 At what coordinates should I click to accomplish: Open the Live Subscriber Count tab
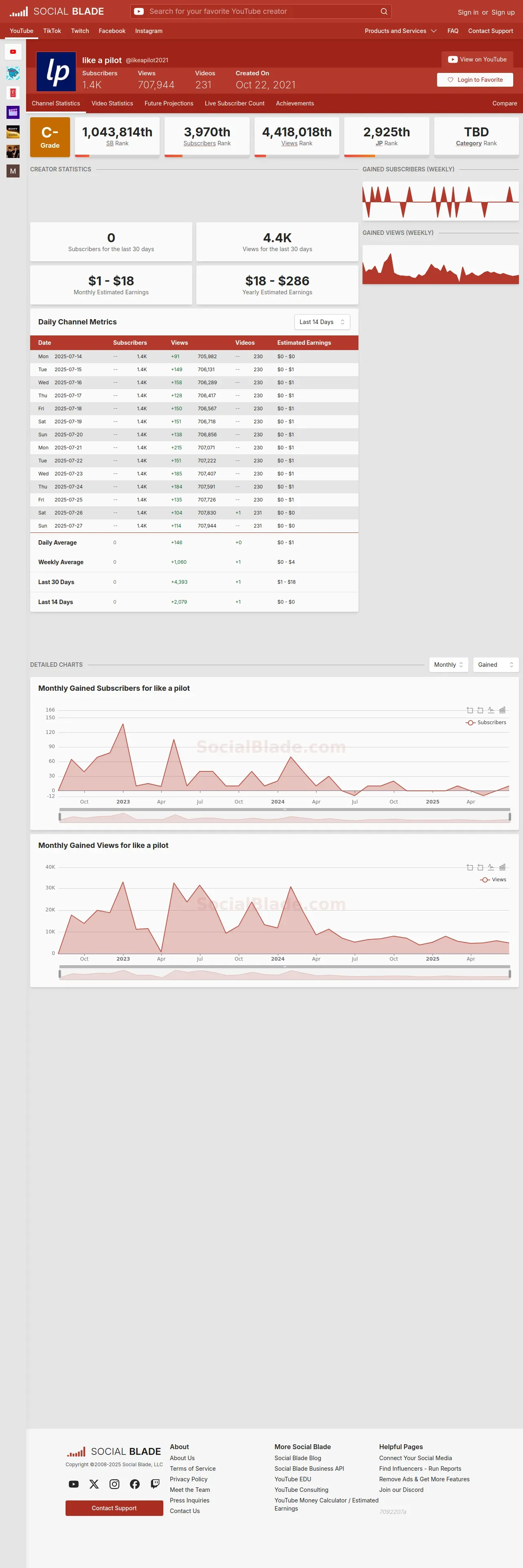click(x=234, y=103)
